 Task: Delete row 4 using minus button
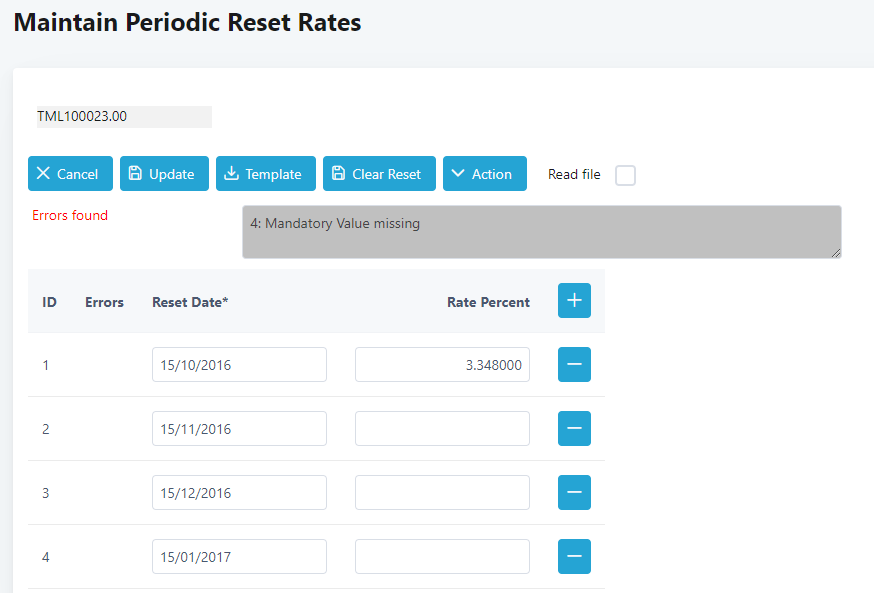coord(574,557)
